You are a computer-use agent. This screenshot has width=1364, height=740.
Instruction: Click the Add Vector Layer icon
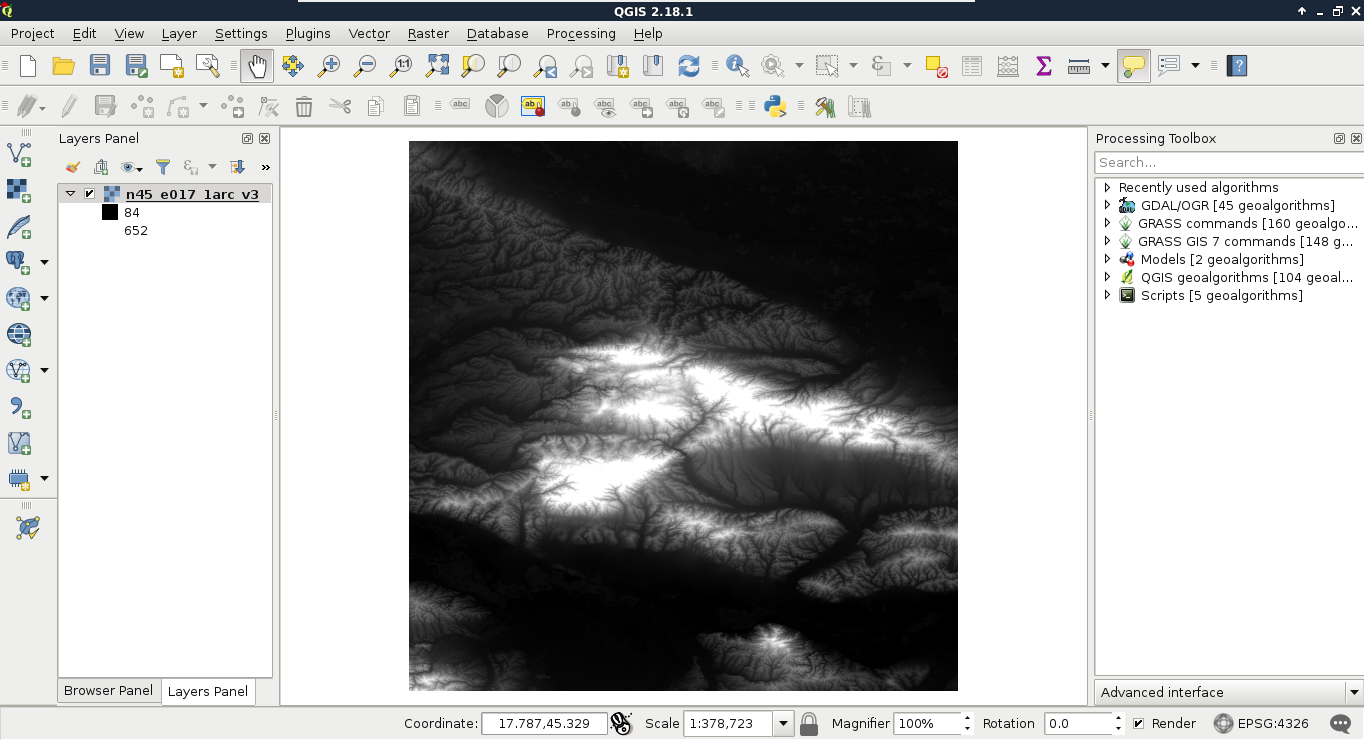(18, 154)
